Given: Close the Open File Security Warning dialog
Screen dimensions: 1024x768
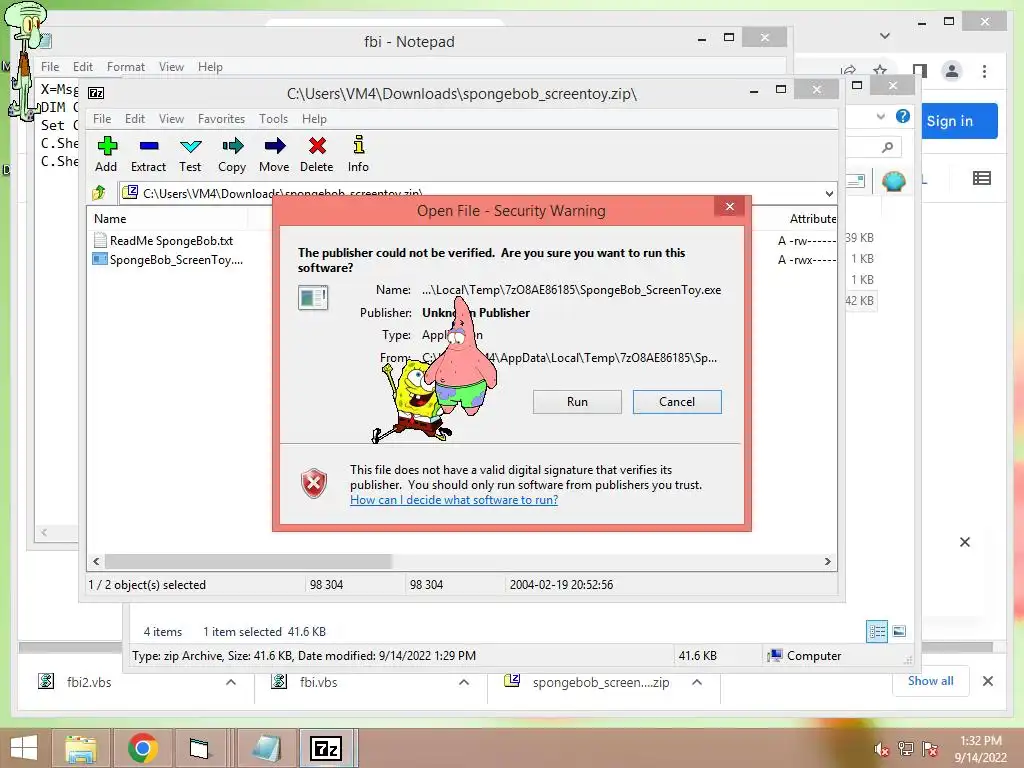Looking at the screenshot, I should pyautogui.click(x=730, y=207).
